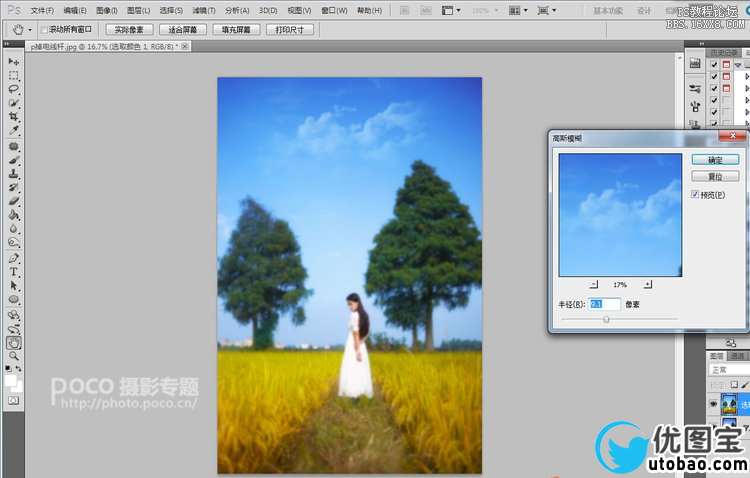Toggle the first checkmark in actions panel
The width and height of the screenshot is (750, 478).
(x=713, y=65)
